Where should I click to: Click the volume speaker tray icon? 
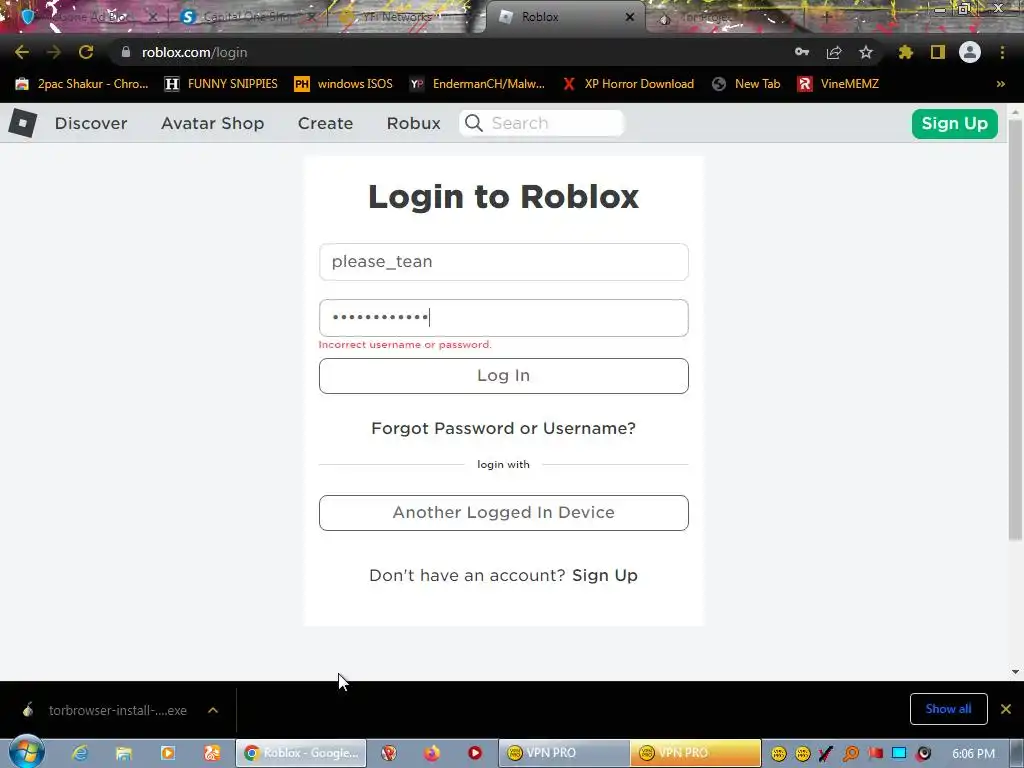[923, 754]
